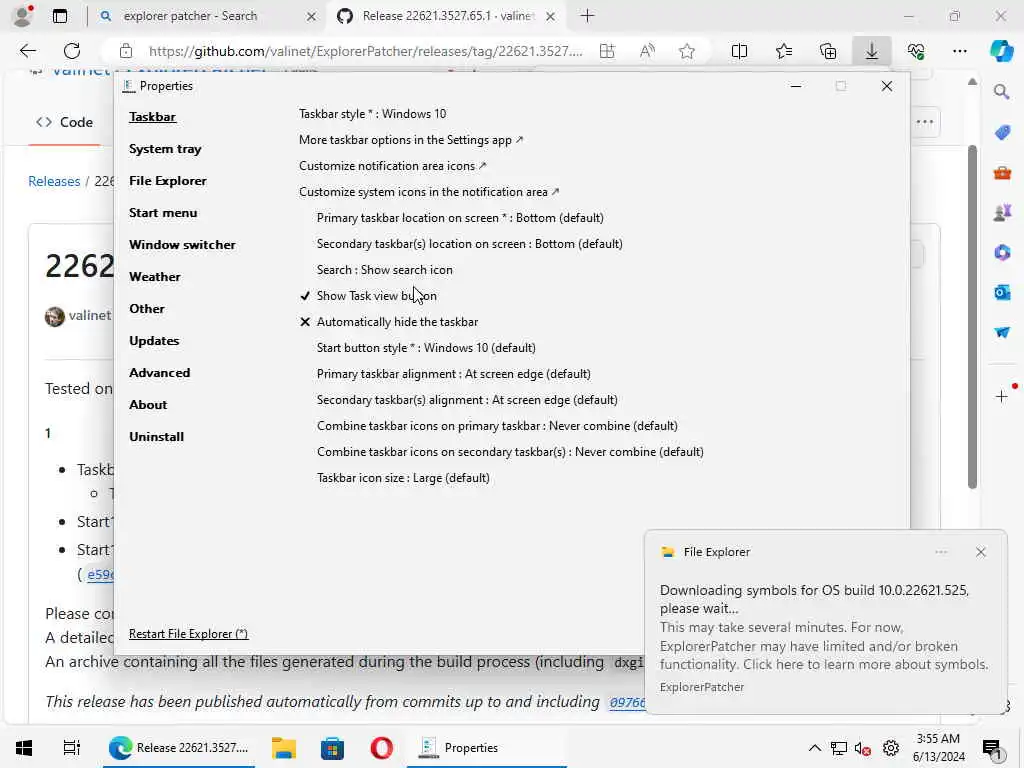Open Edge sidebar Microsoft 365 icon
This screenshot has height=768, width=1024.
pyautogui.click(x=1002, y=252)
